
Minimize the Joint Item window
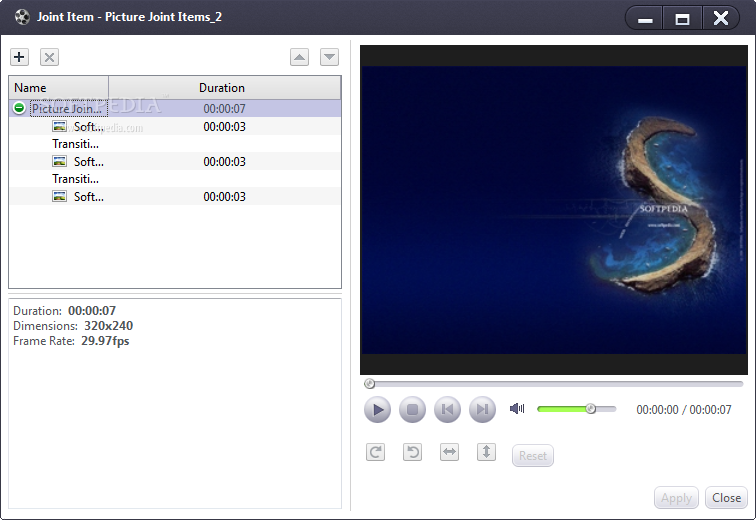coord(645,19)
